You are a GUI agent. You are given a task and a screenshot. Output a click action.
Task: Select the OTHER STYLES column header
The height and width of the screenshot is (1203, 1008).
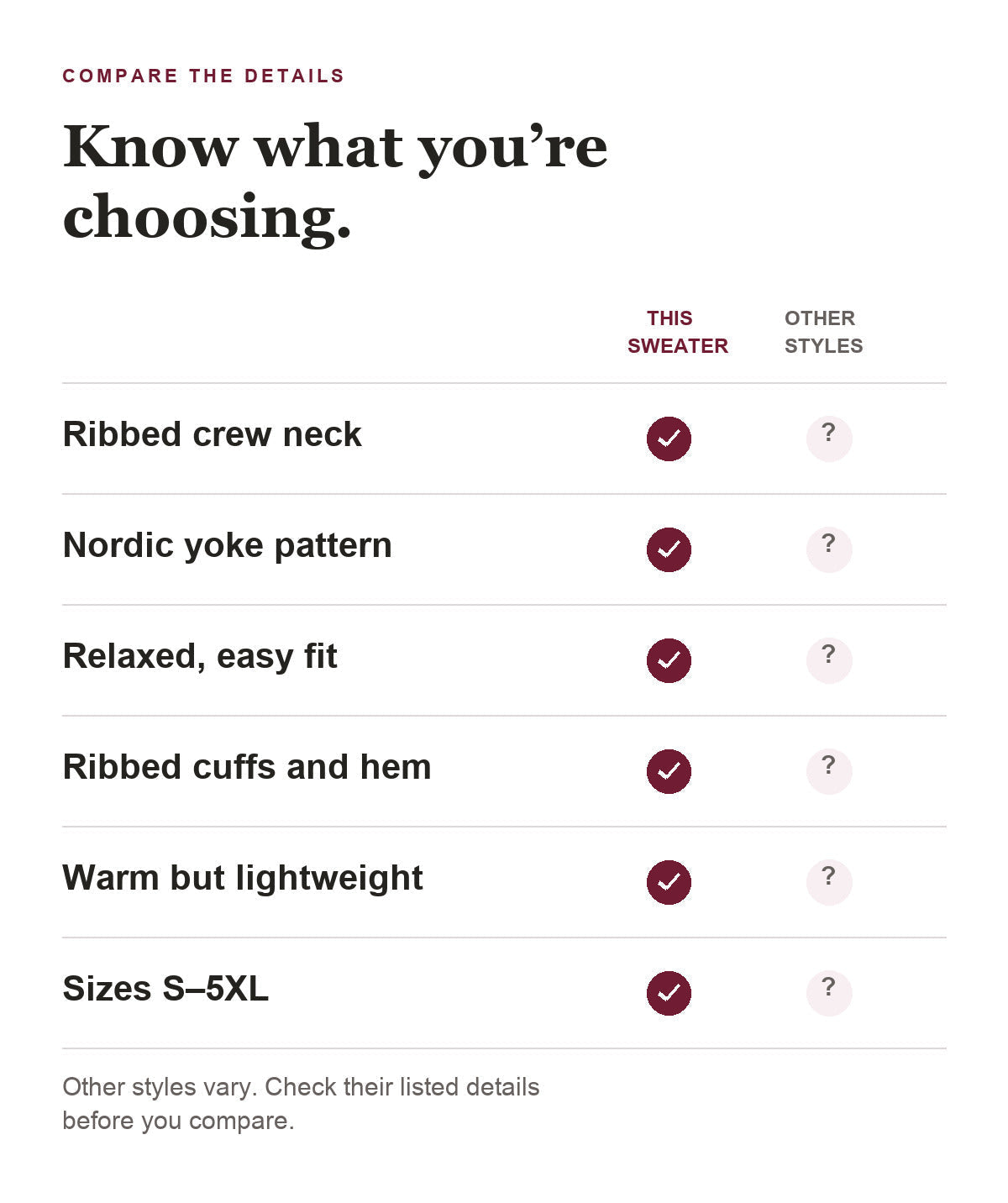[823, 332]
